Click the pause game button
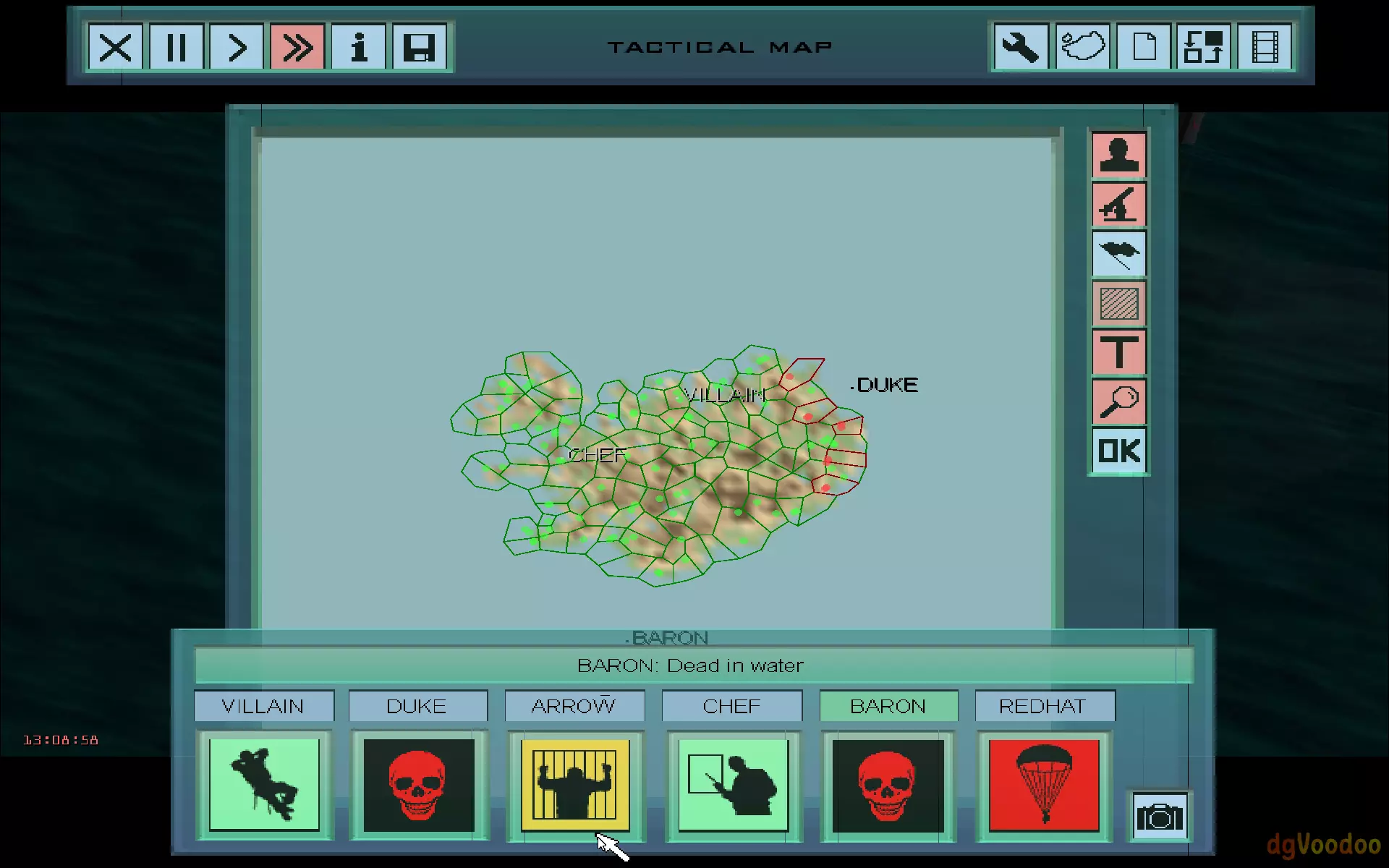This screenshot has width=1389, height=868. (176, 48)
